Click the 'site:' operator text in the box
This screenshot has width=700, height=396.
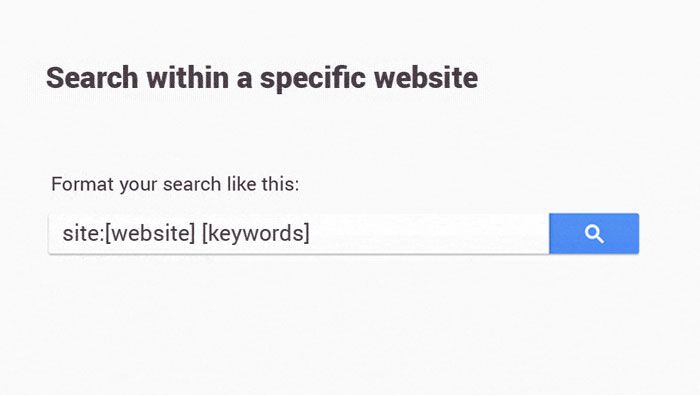pyautogui.click(x=83, y=233)
